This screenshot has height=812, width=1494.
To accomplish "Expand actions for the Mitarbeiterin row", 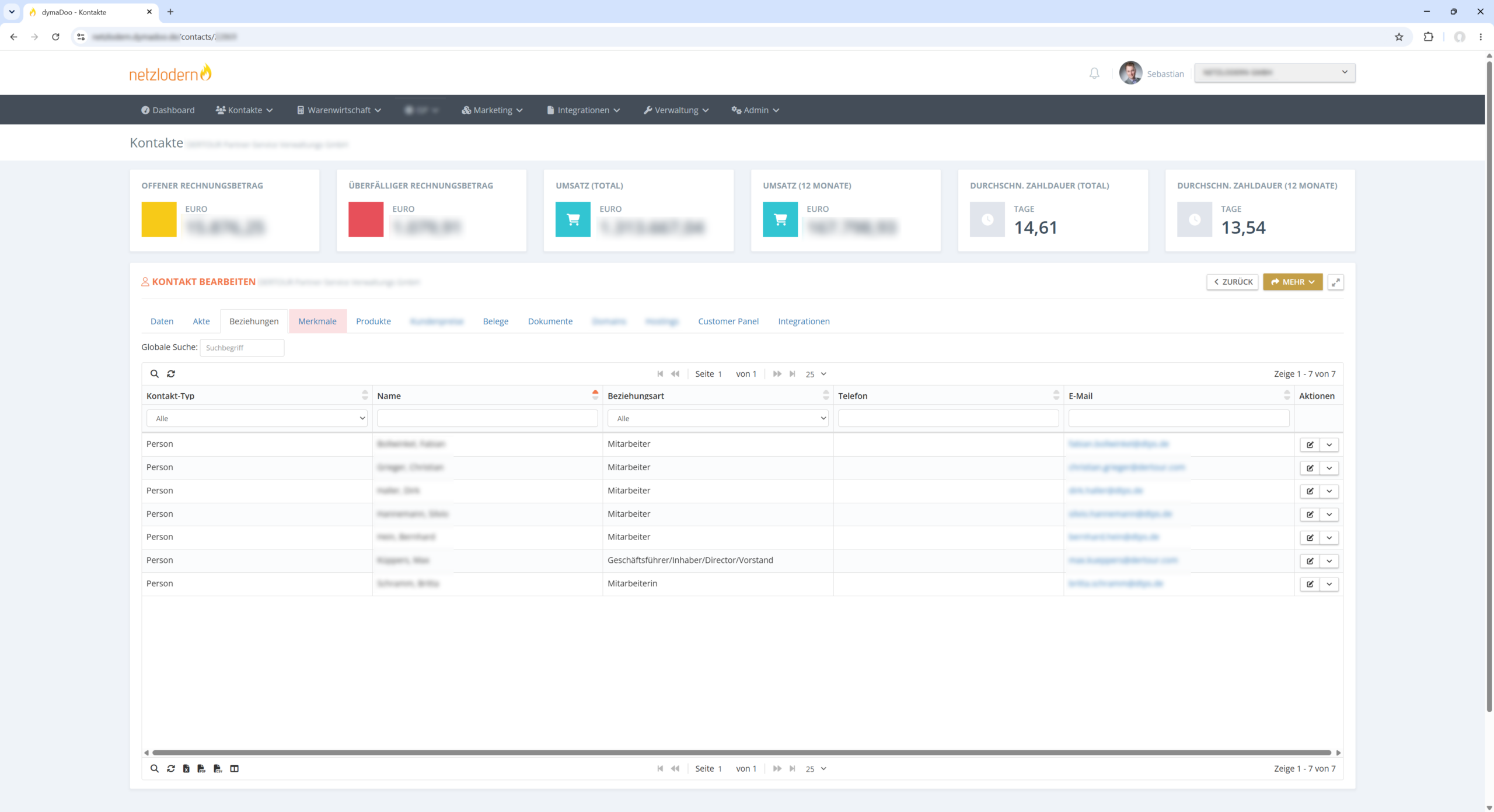I will pyautogui.click(x=1329, y=584).
